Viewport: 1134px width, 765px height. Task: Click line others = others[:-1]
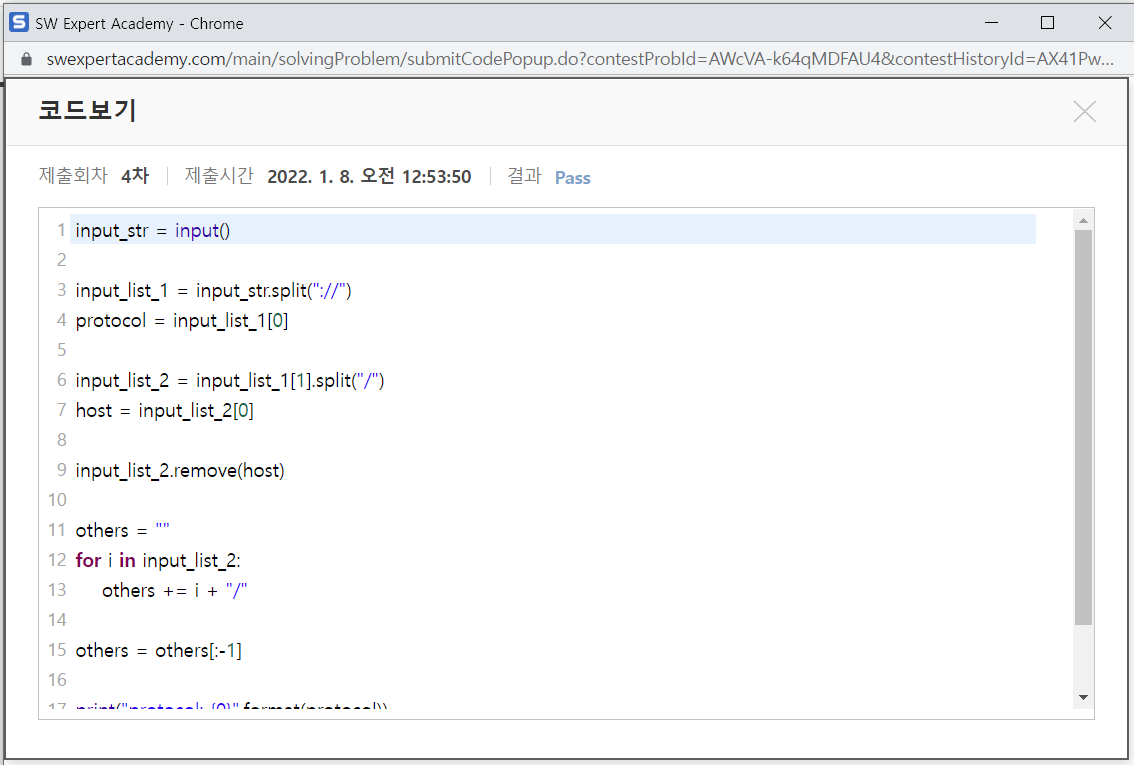pos(158,651)
